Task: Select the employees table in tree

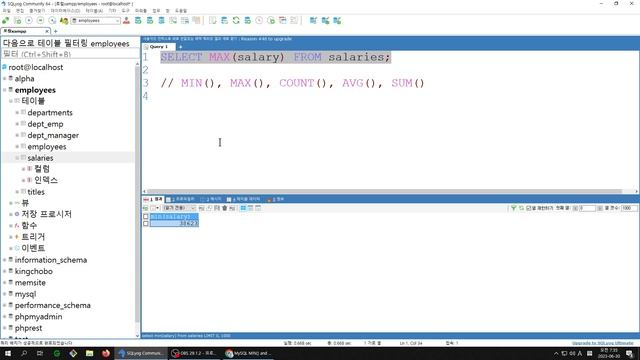Action: tap(47, 147)
